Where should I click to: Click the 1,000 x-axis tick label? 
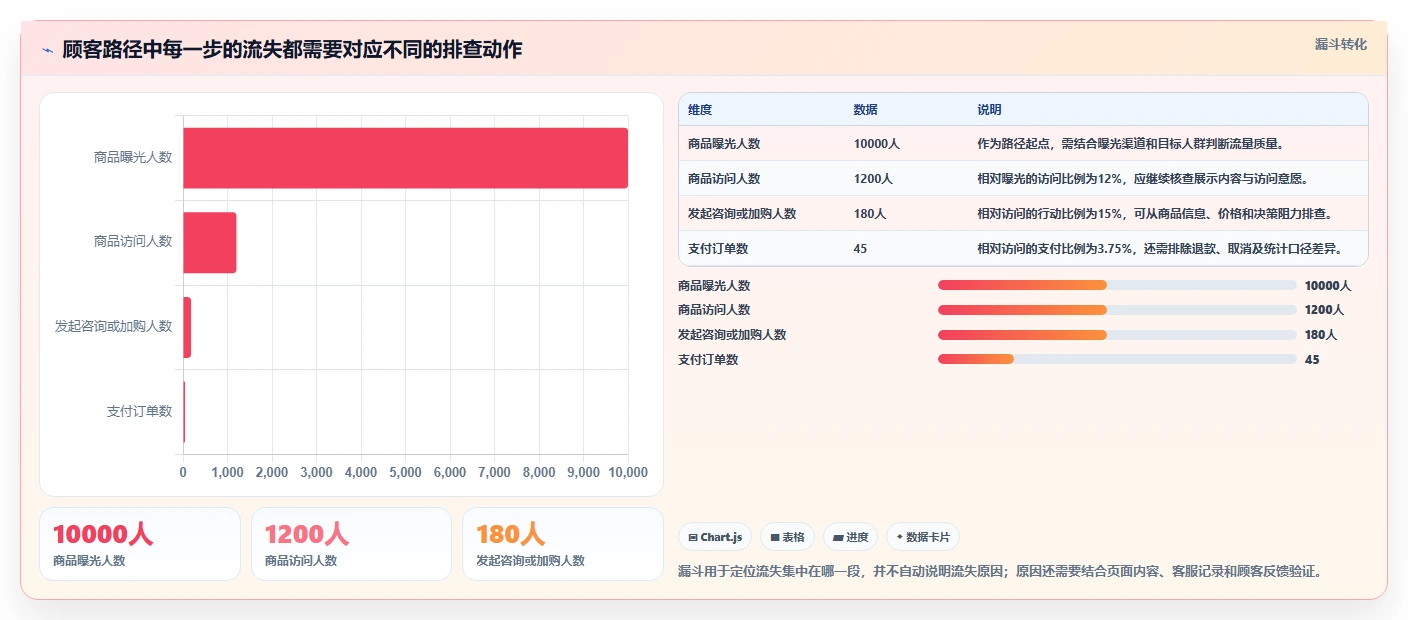tap(227, 472)
